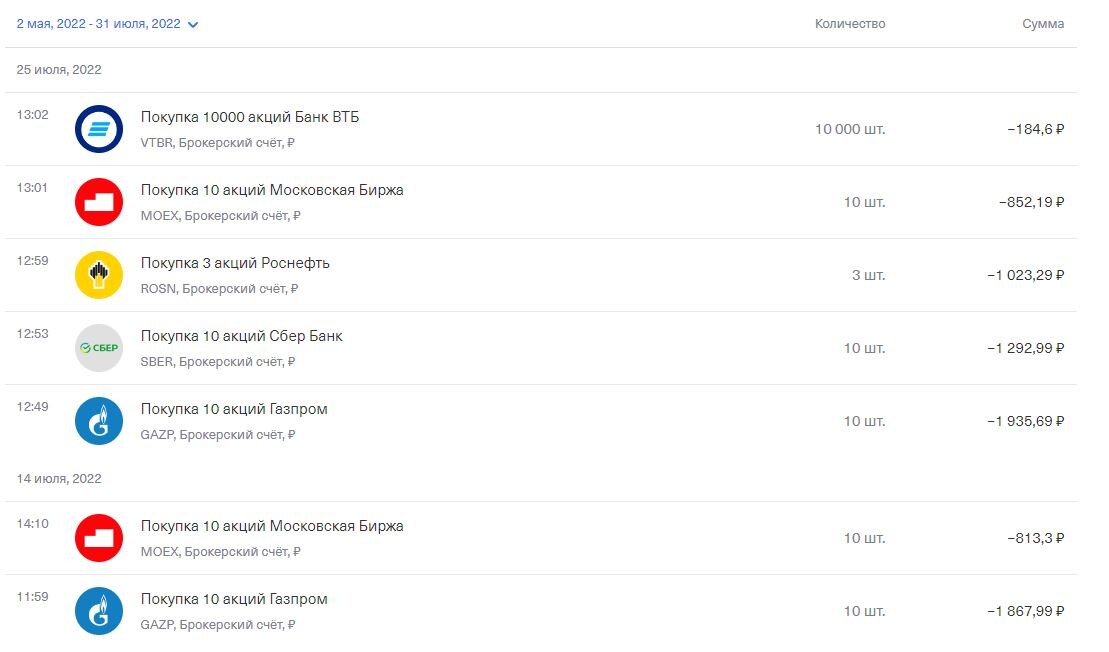The image size is (1109, 652).
Task: Click the VTB bank logo icon
Action: pos(99,129)
